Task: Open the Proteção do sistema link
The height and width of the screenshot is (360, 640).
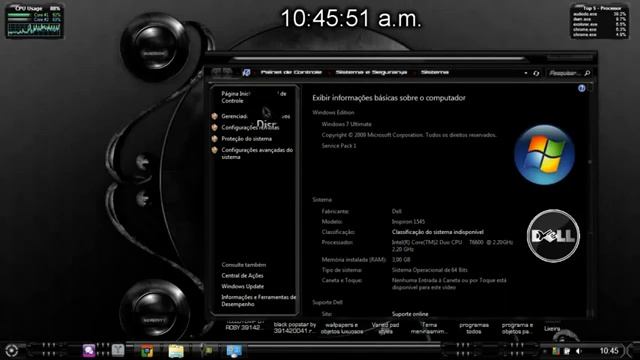Action: pos(247,139)
